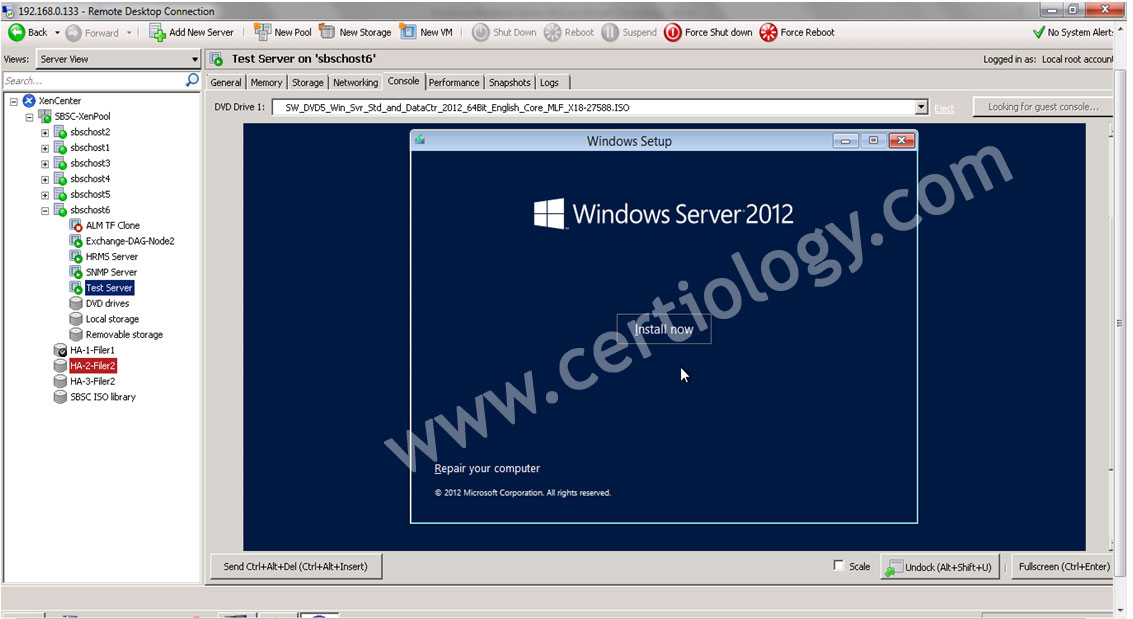This screenshot has width=1133, height=619.
Task: Click the Undock console icon
Action: (x=894, y=568)
